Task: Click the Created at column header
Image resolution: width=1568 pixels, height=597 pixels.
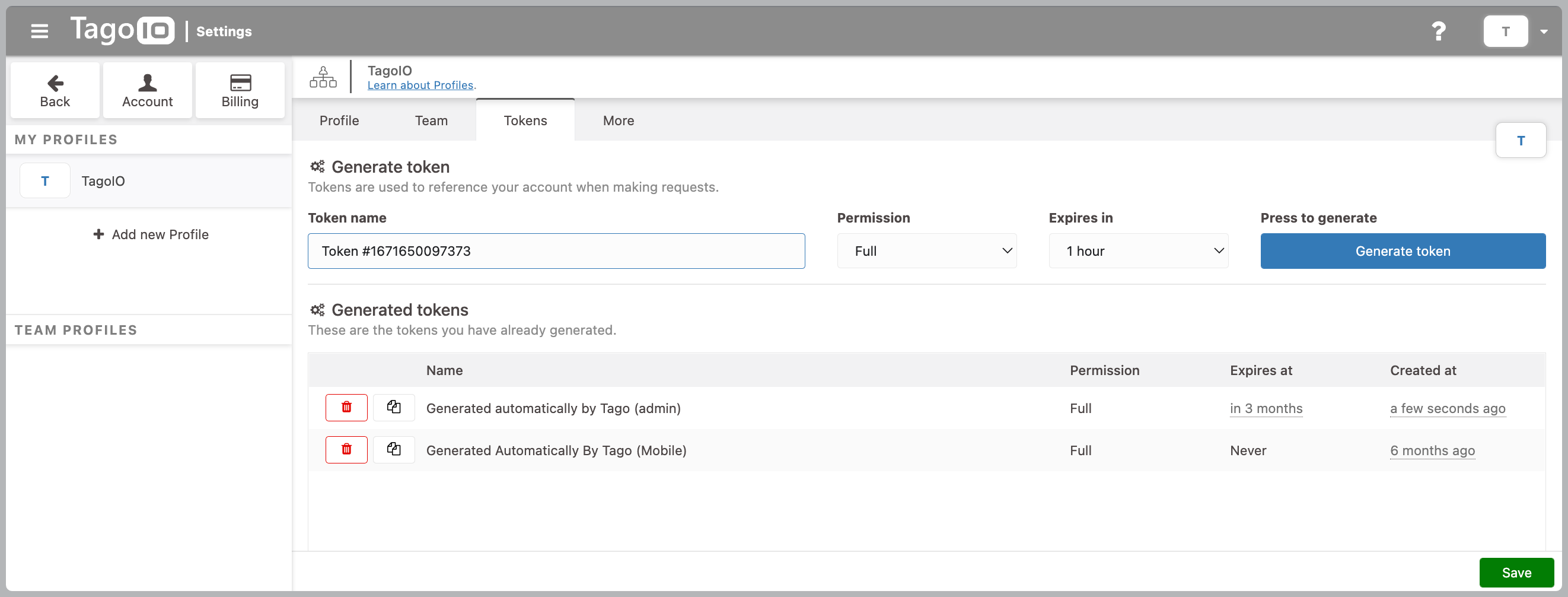Action: pos(1423,370)
